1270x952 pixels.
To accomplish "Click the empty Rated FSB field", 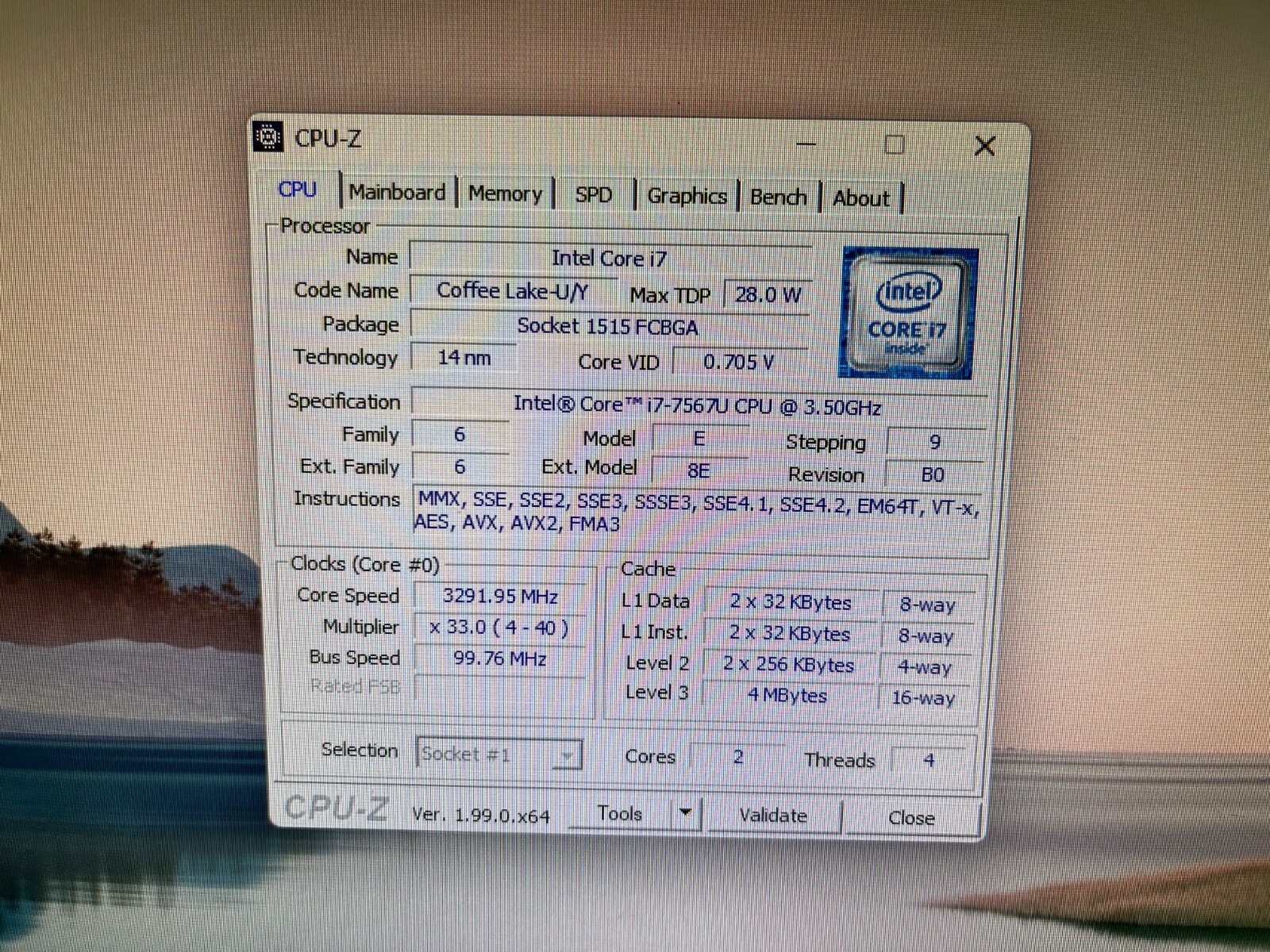I will [x=500, y=688].
